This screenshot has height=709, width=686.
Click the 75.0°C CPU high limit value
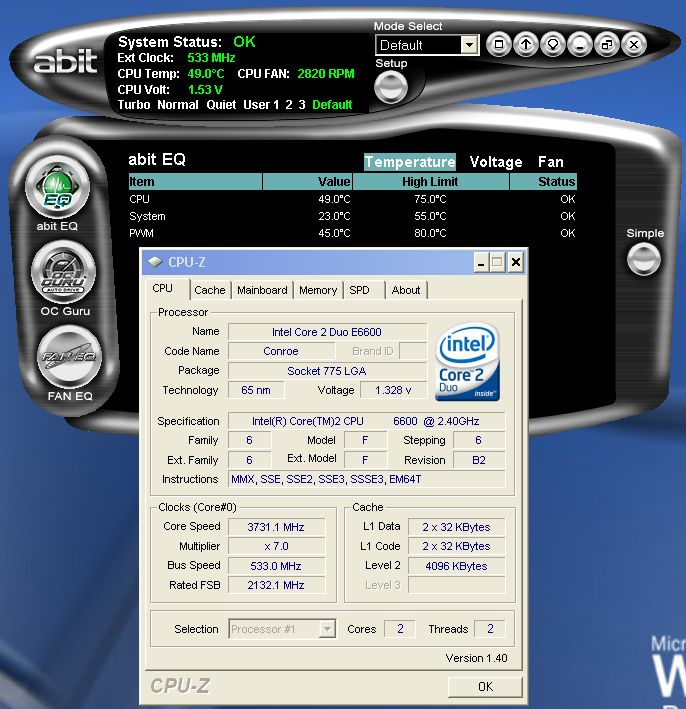(x=431, y=199)
